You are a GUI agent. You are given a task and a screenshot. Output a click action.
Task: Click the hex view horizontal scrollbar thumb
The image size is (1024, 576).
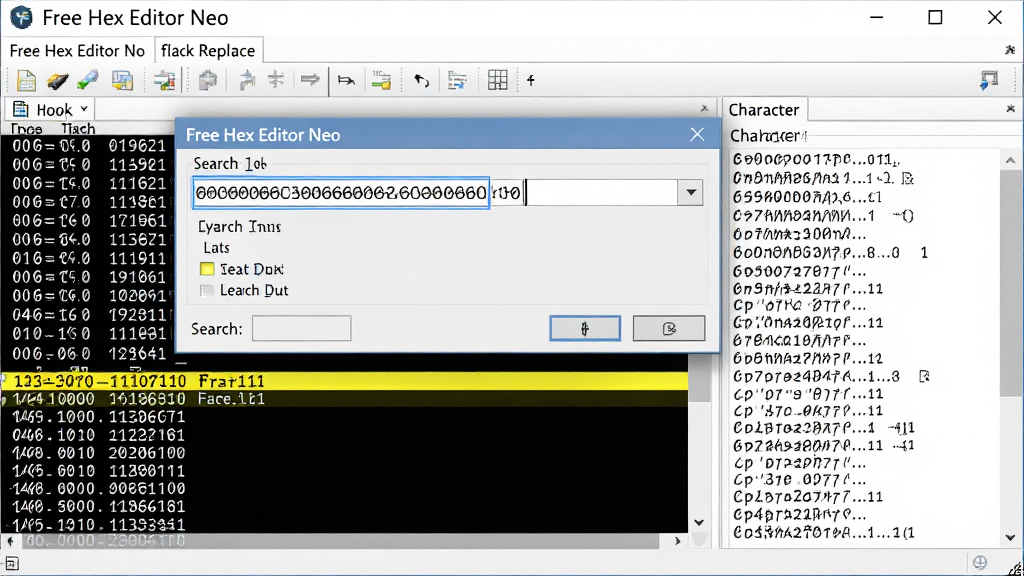tap(342, 541)
